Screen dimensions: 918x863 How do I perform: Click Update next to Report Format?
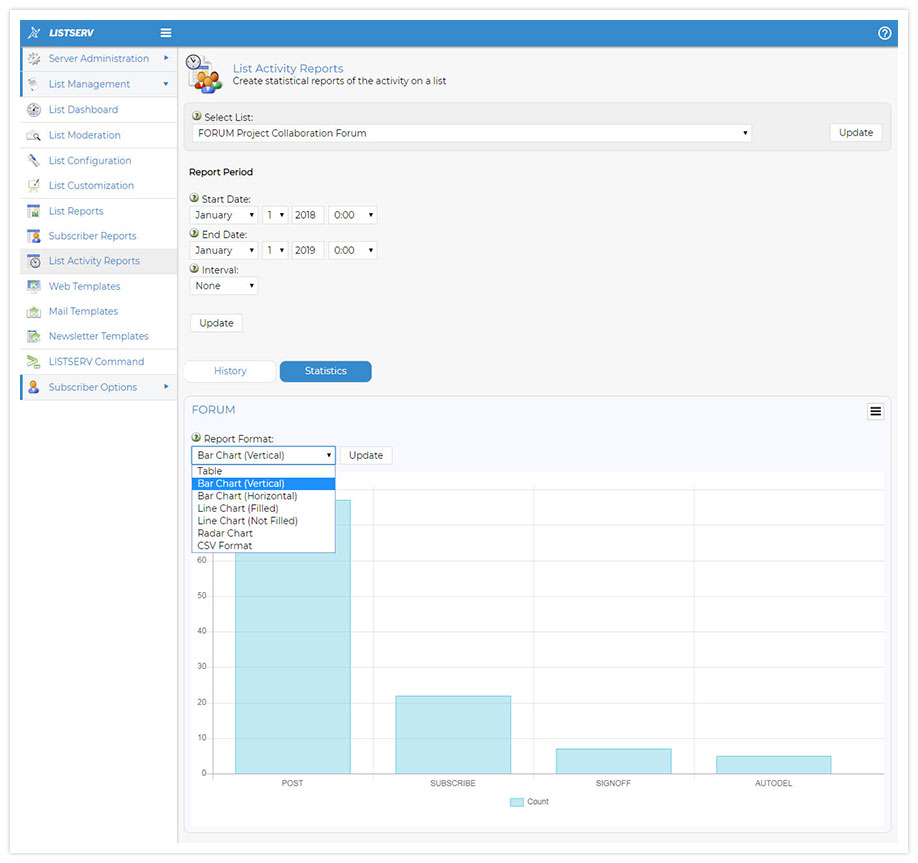[x=366, y=456]
